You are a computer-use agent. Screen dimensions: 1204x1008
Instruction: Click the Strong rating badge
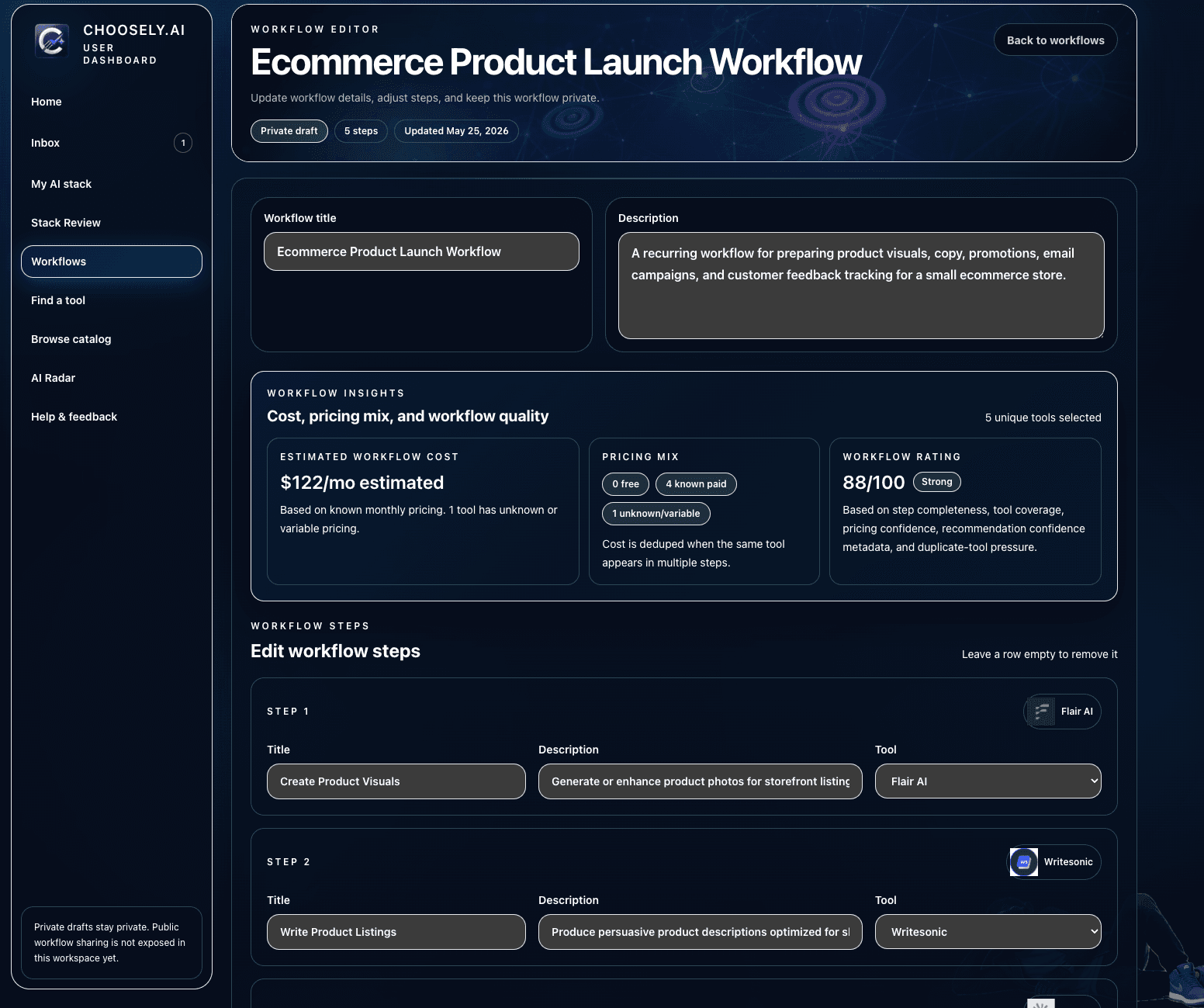[937, 482]
